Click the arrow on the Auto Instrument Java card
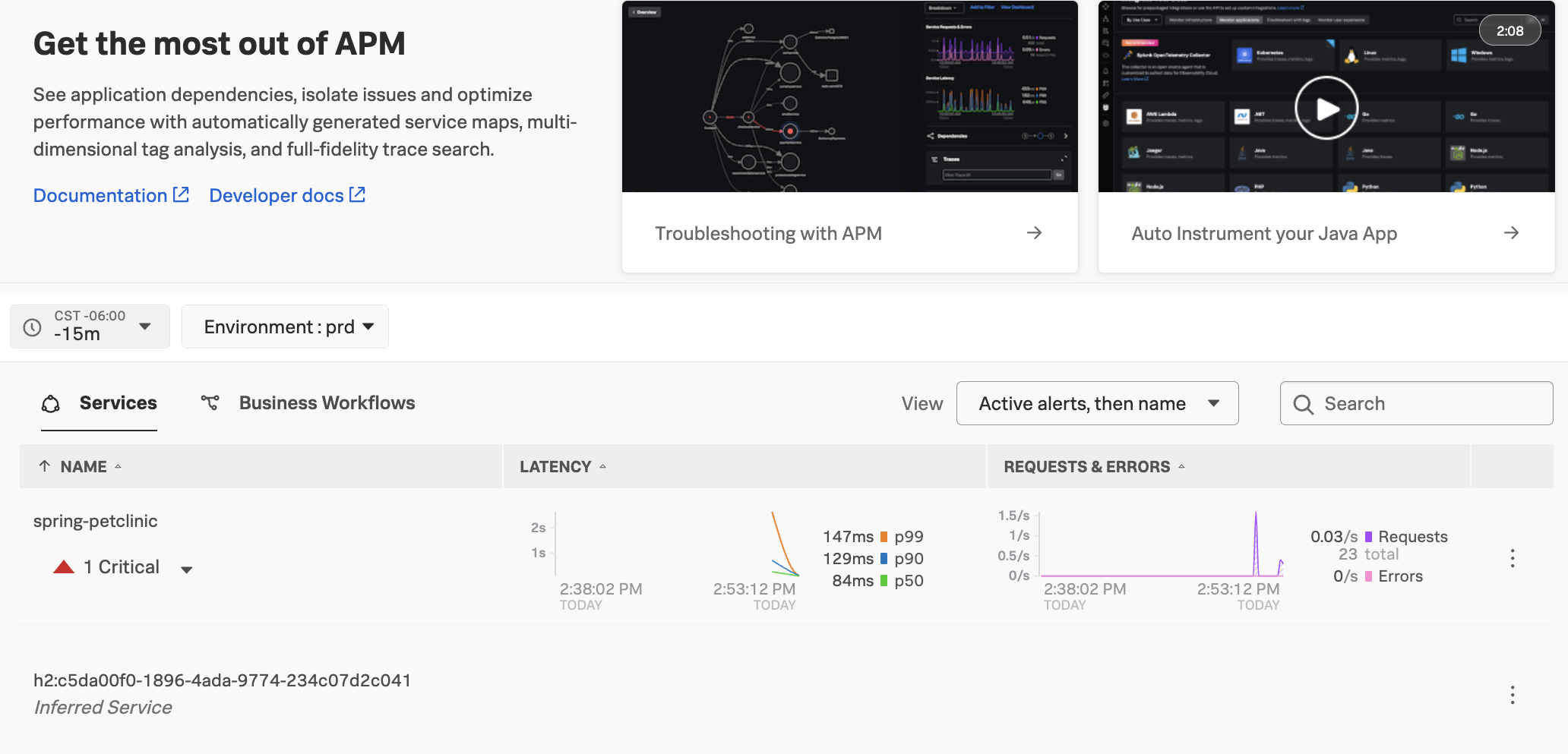Screen dimensions: 1568x754 point(1511,233)
